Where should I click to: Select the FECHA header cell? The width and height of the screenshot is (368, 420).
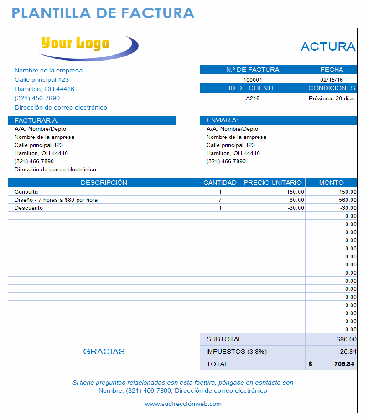(331, 69)
